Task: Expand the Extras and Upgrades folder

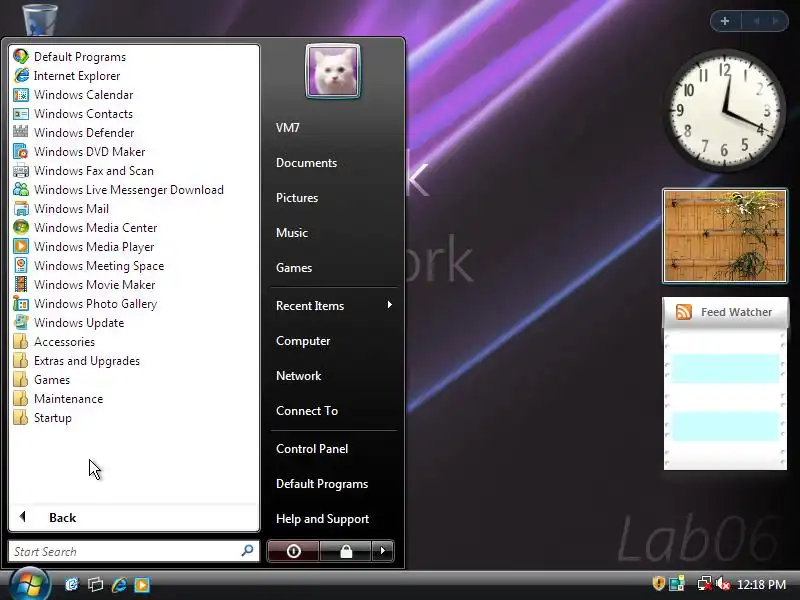Action: pos(76,361)
